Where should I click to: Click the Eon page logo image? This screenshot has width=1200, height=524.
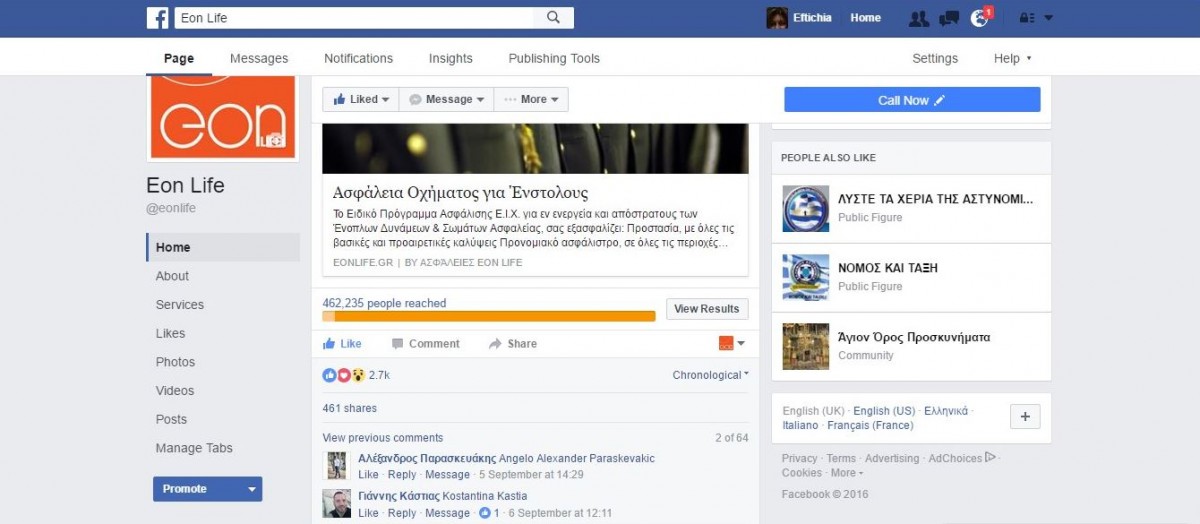[222, 116]
